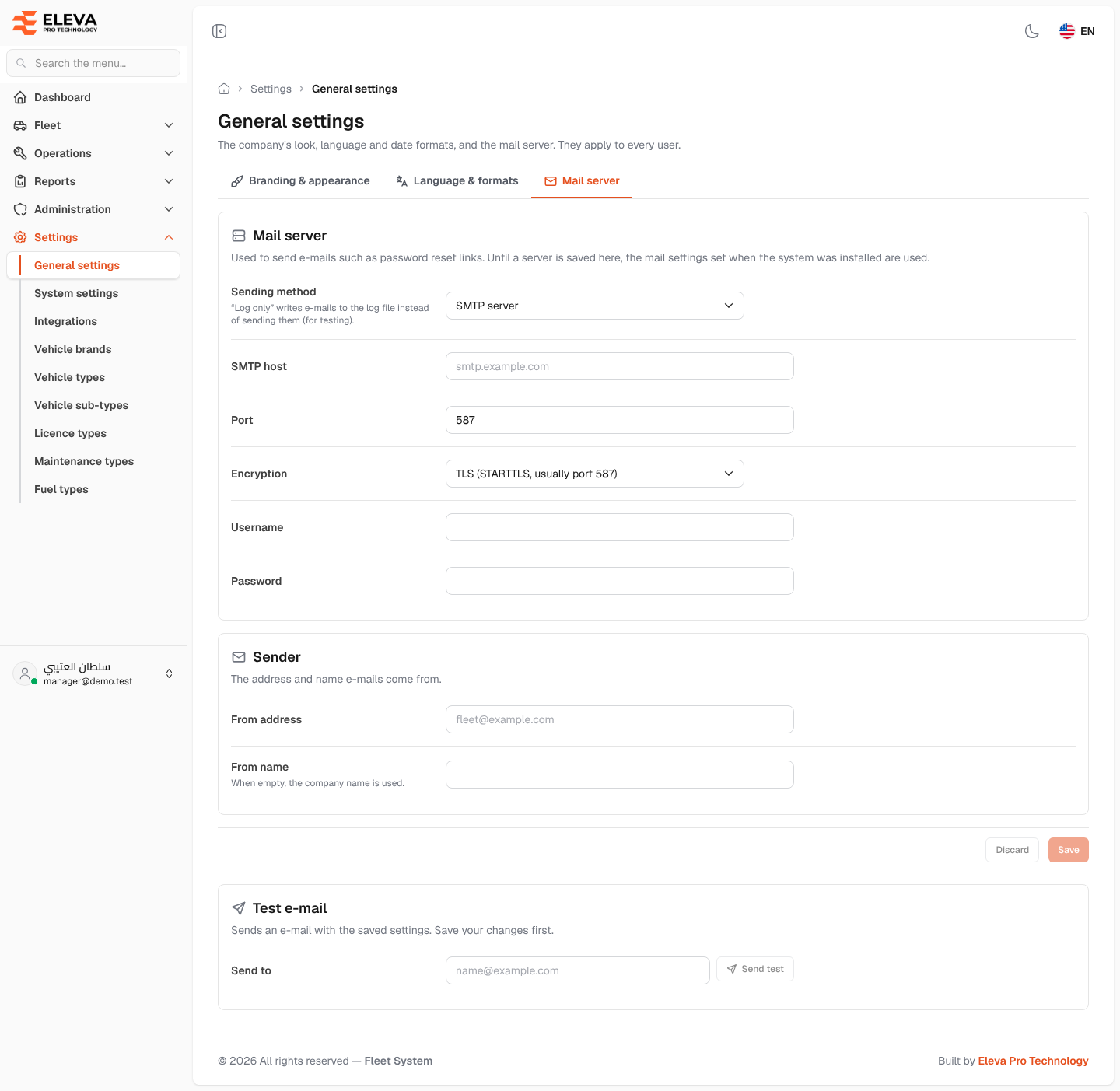
Task: Click the From name field
Action: tap(620, 775)
